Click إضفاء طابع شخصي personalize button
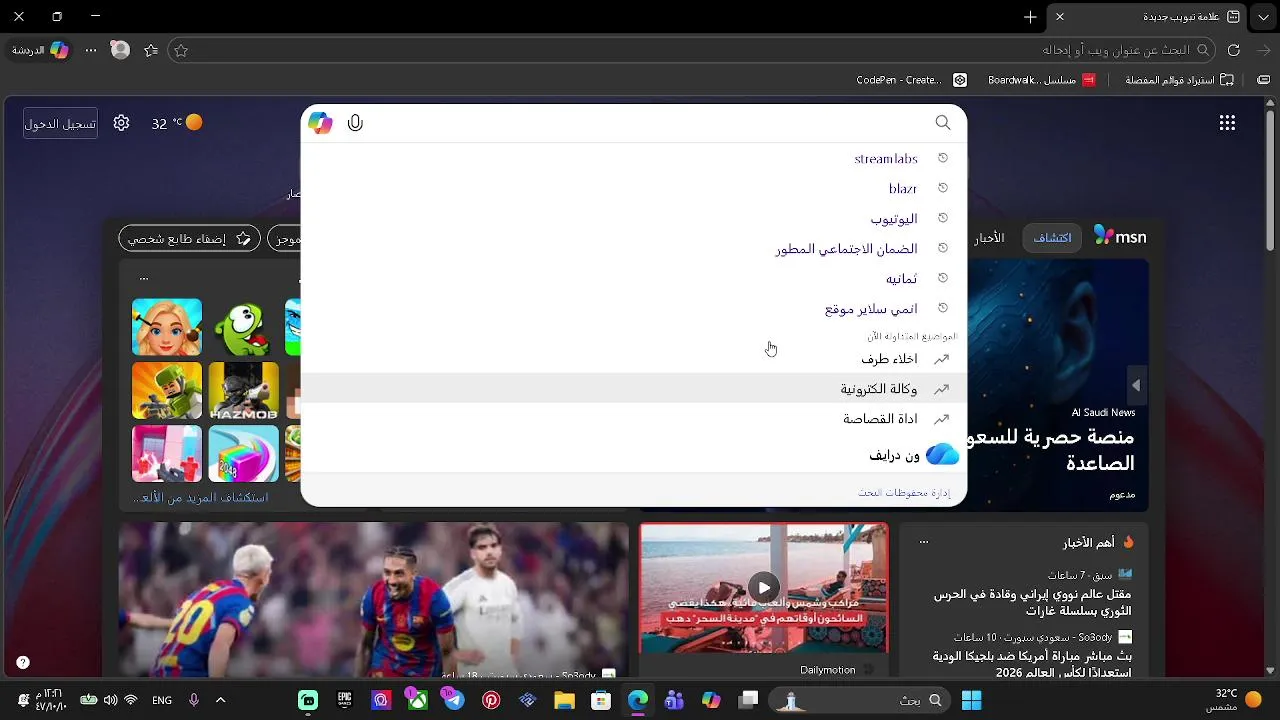 coord(189,238)
